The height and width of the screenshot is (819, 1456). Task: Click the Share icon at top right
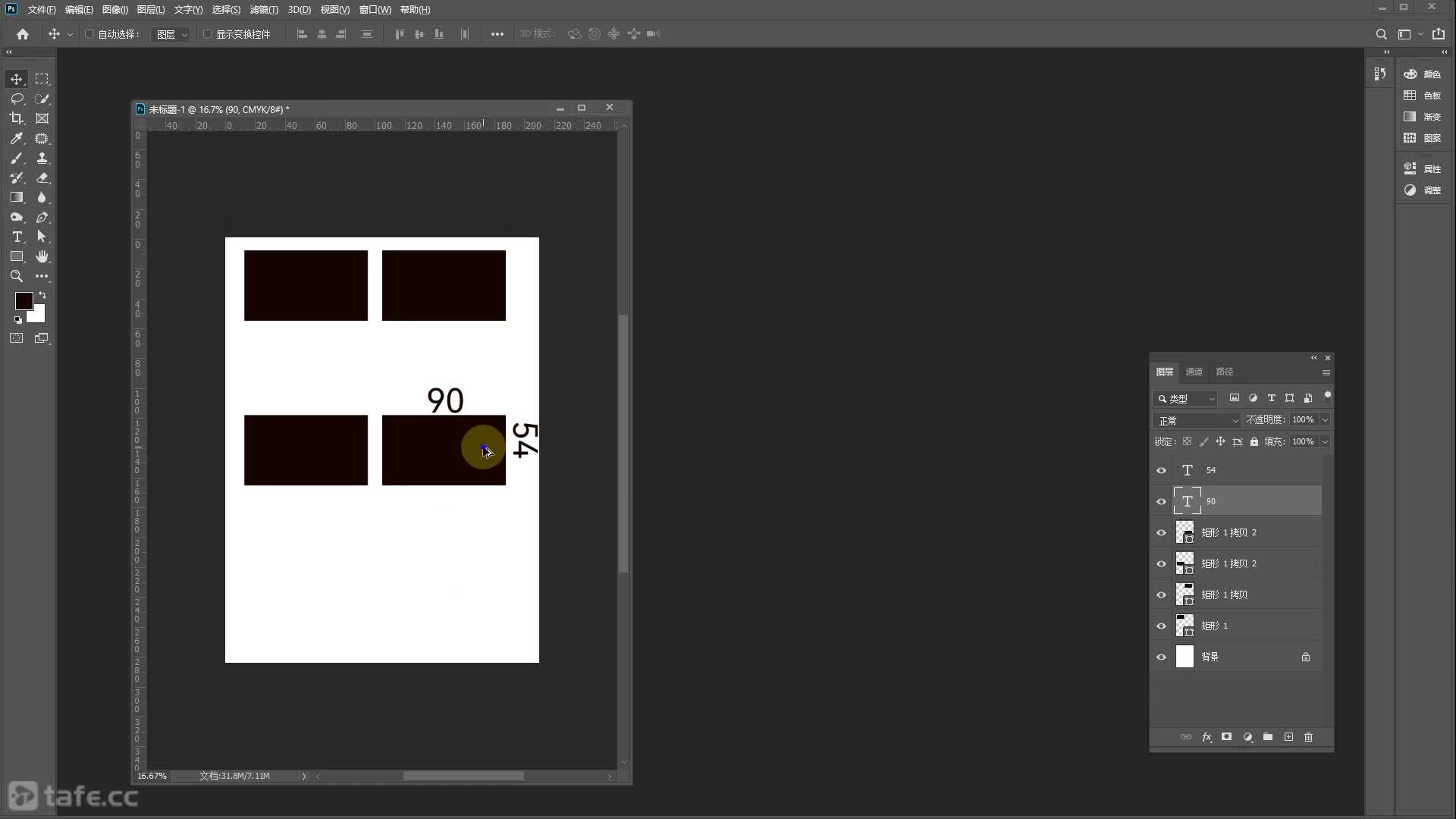(1439, 34)
